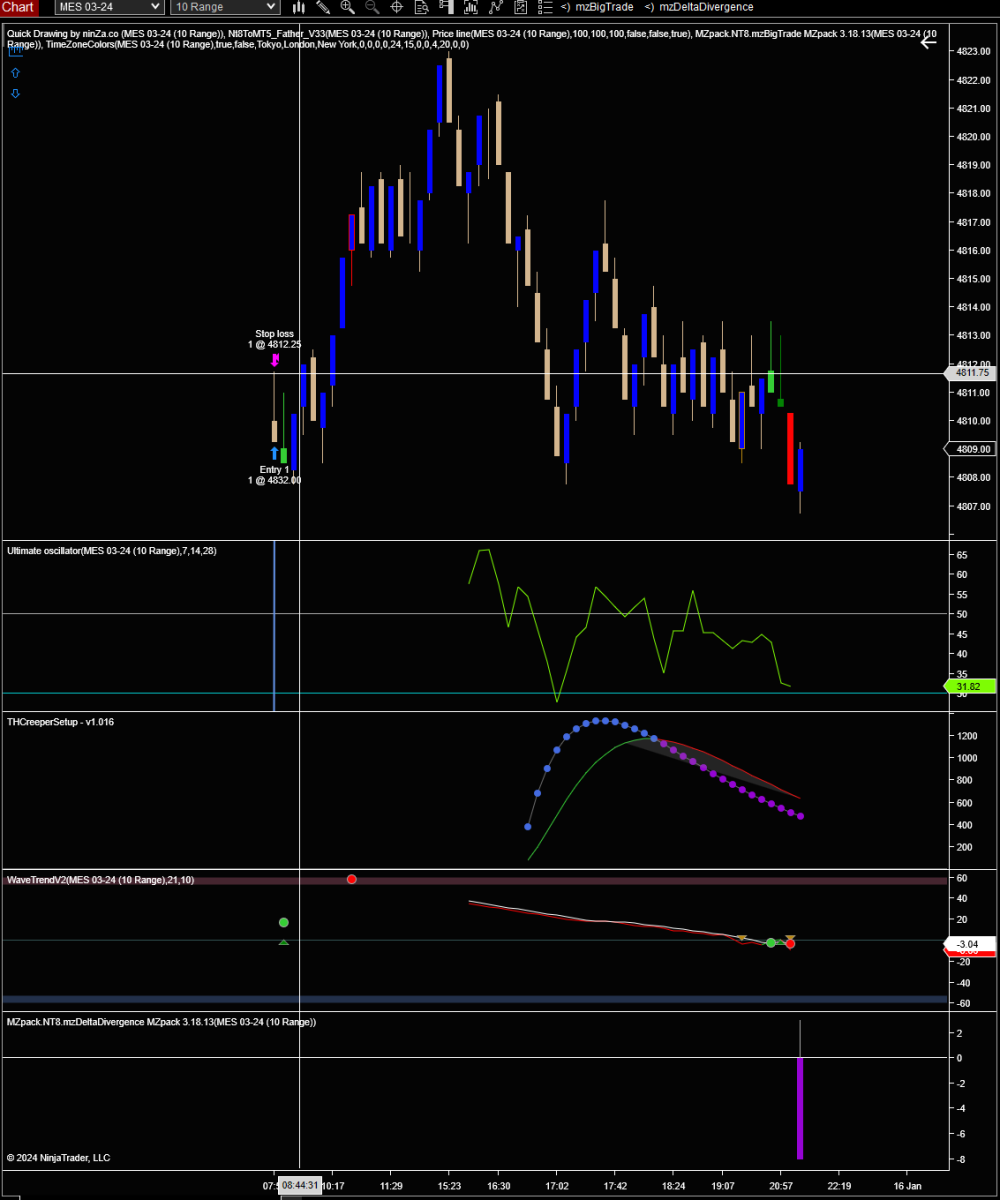Toggle the crosshair cursor icon
This screenshot has width=1000, height=1200.
coord(396,7)
